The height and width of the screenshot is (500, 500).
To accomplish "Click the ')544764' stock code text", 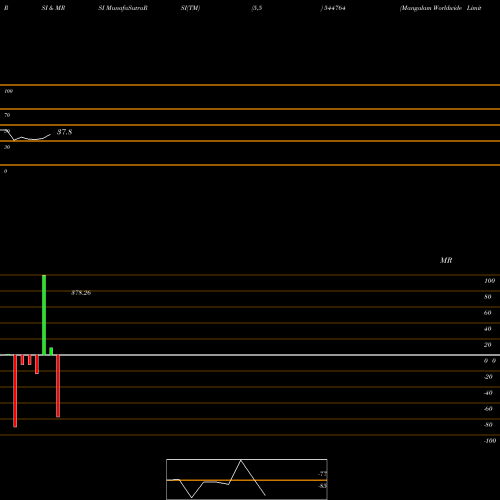I will [x=333, y=8].
